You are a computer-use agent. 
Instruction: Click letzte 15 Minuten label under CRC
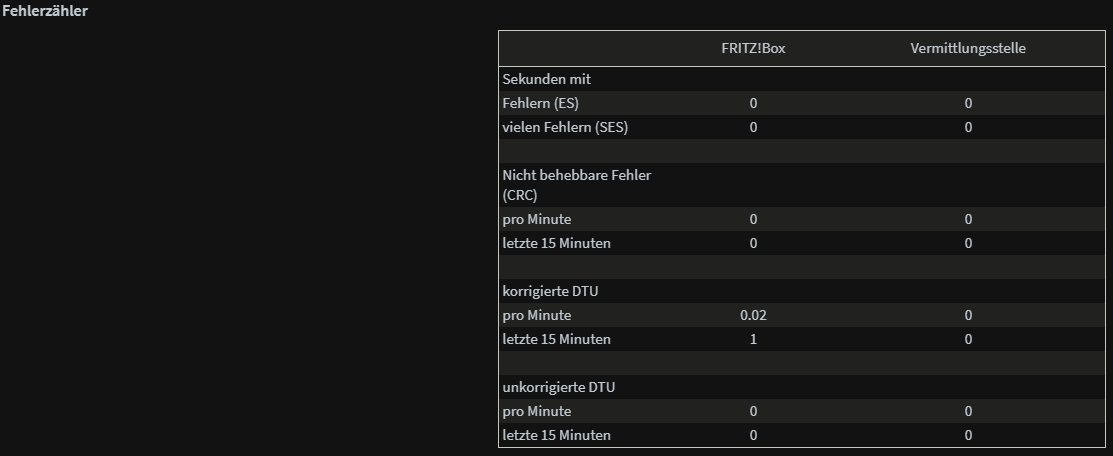[556, 243]
